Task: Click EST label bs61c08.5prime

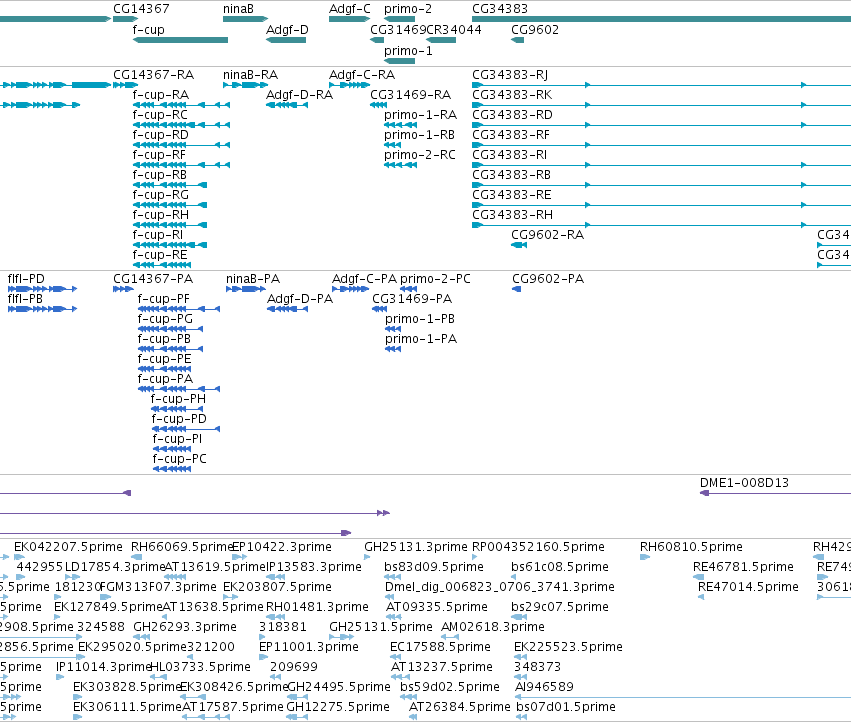Action: coord(560,567)
